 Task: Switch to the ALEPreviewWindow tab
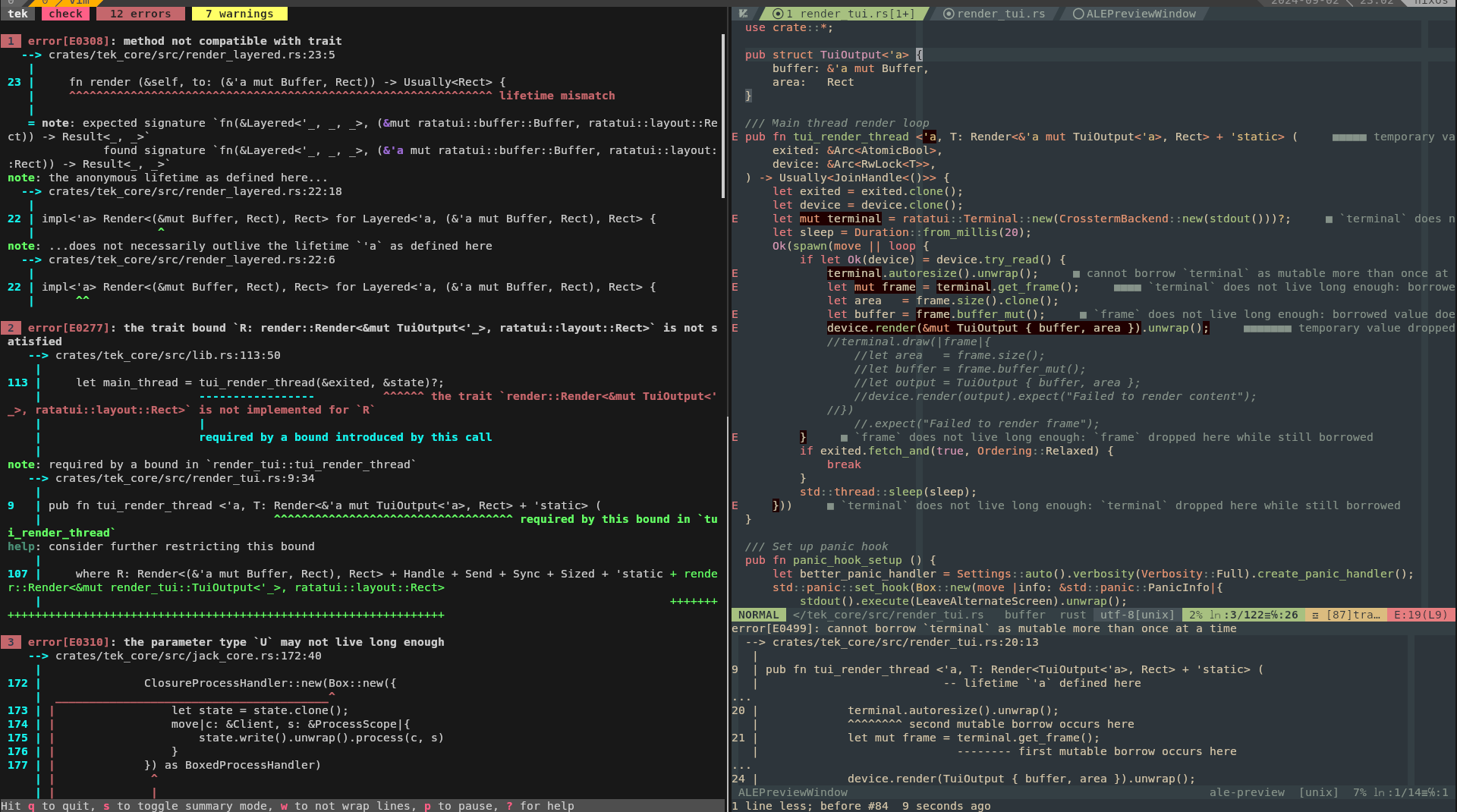pos(1134,14)
